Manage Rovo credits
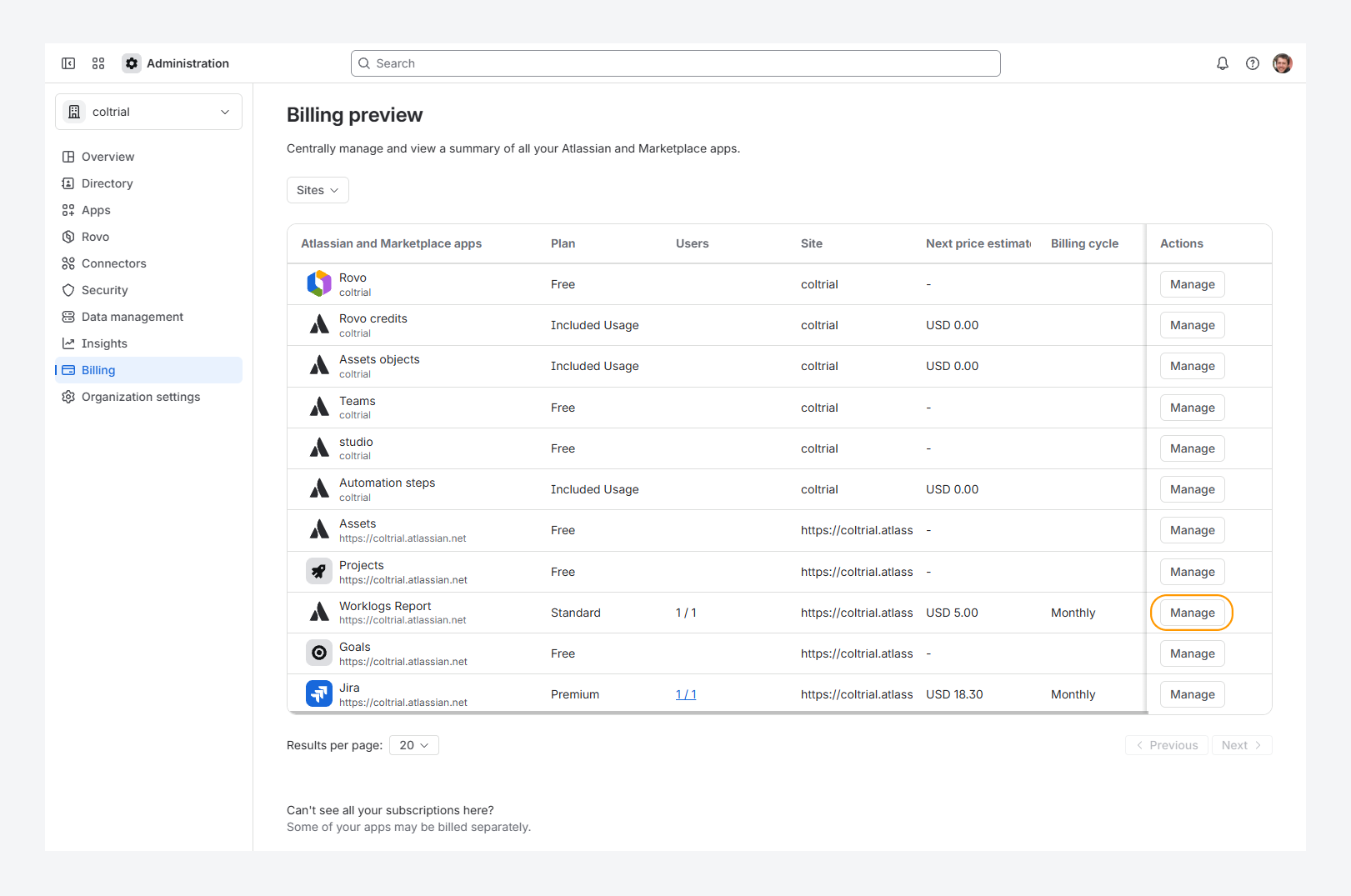This screenshot has width=1351, height=896. click(x=1193, y=325)
